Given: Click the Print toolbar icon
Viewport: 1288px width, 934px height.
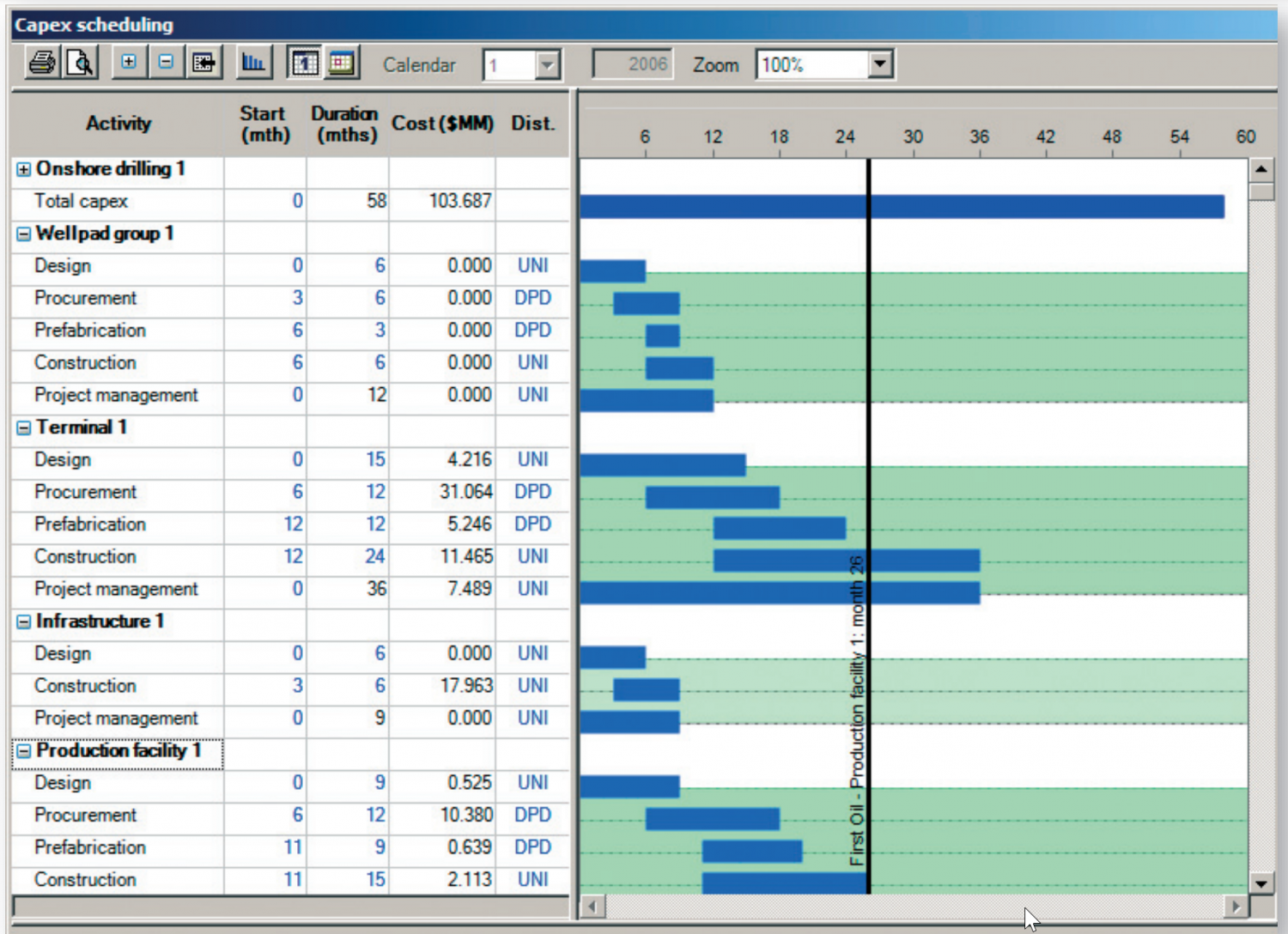Looking at the screenshot, I should point(42,64).
